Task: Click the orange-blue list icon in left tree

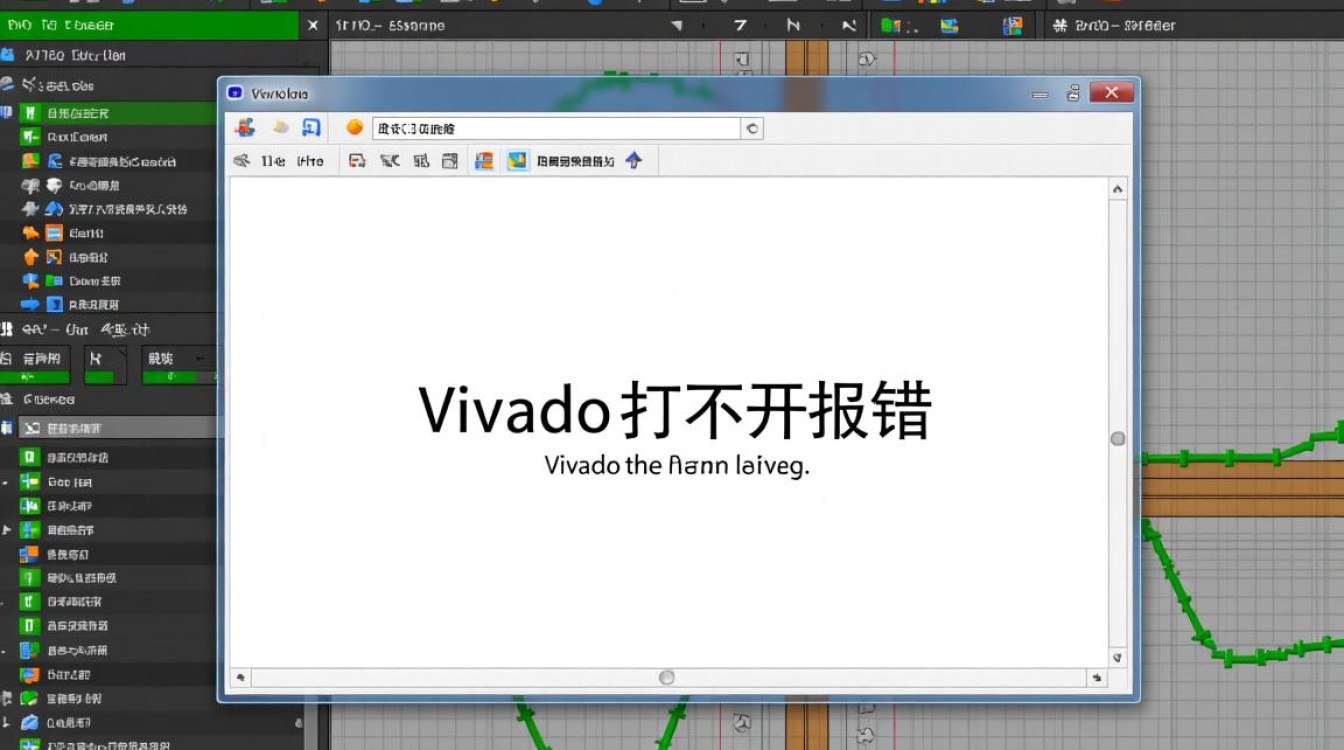Action: coord(52,233)
